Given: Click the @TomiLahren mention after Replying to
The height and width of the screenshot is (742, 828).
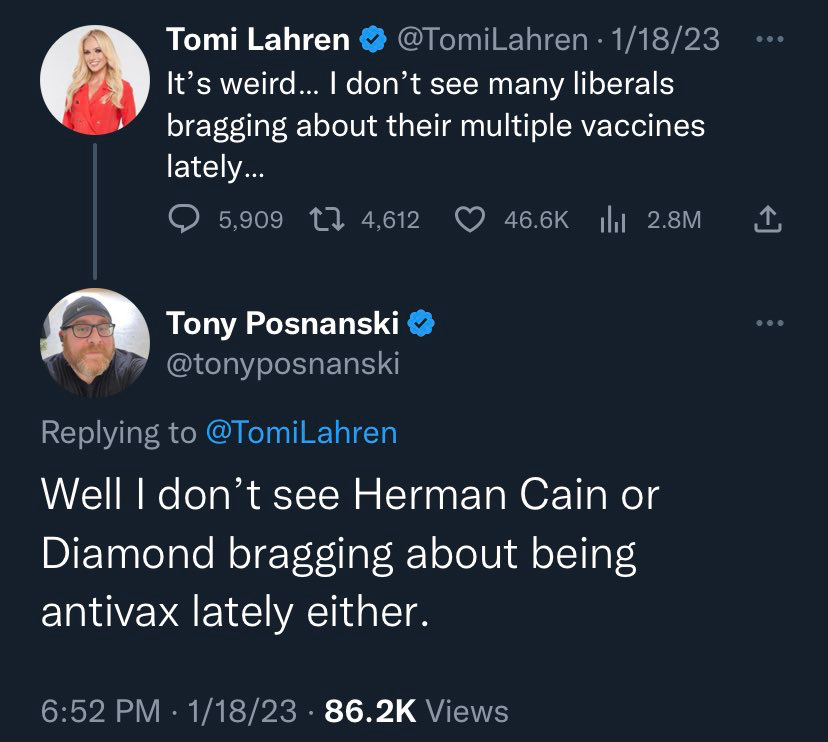Looking at the screenshot, I should click(300, 432).
